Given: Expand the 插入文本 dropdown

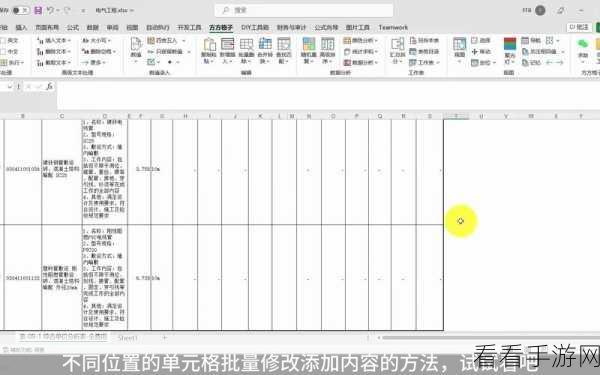Looking at the screenshot, I should (54, 40).
